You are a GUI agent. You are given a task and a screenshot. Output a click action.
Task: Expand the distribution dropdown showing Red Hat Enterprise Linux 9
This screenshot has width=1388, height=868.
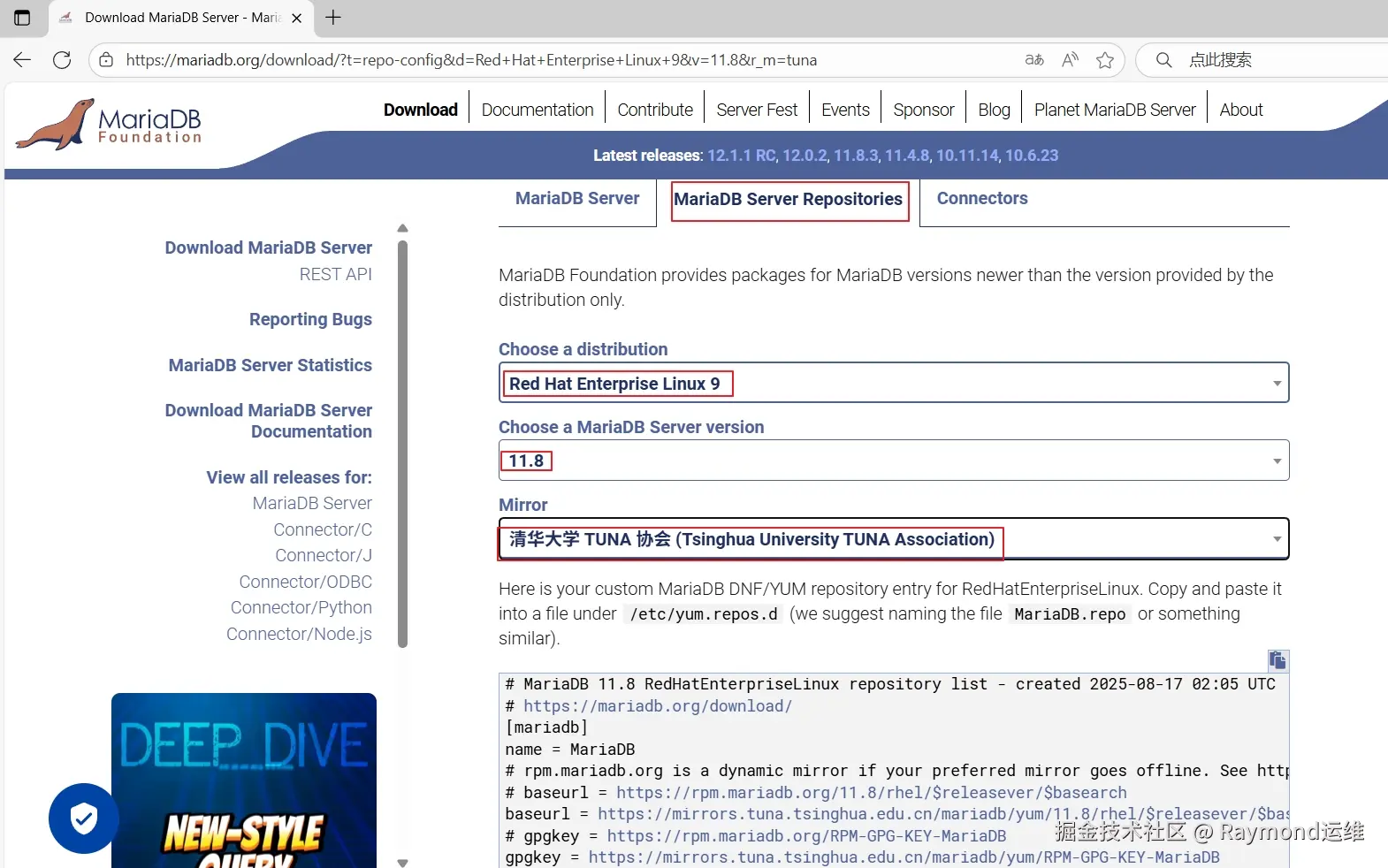[894, 383]
